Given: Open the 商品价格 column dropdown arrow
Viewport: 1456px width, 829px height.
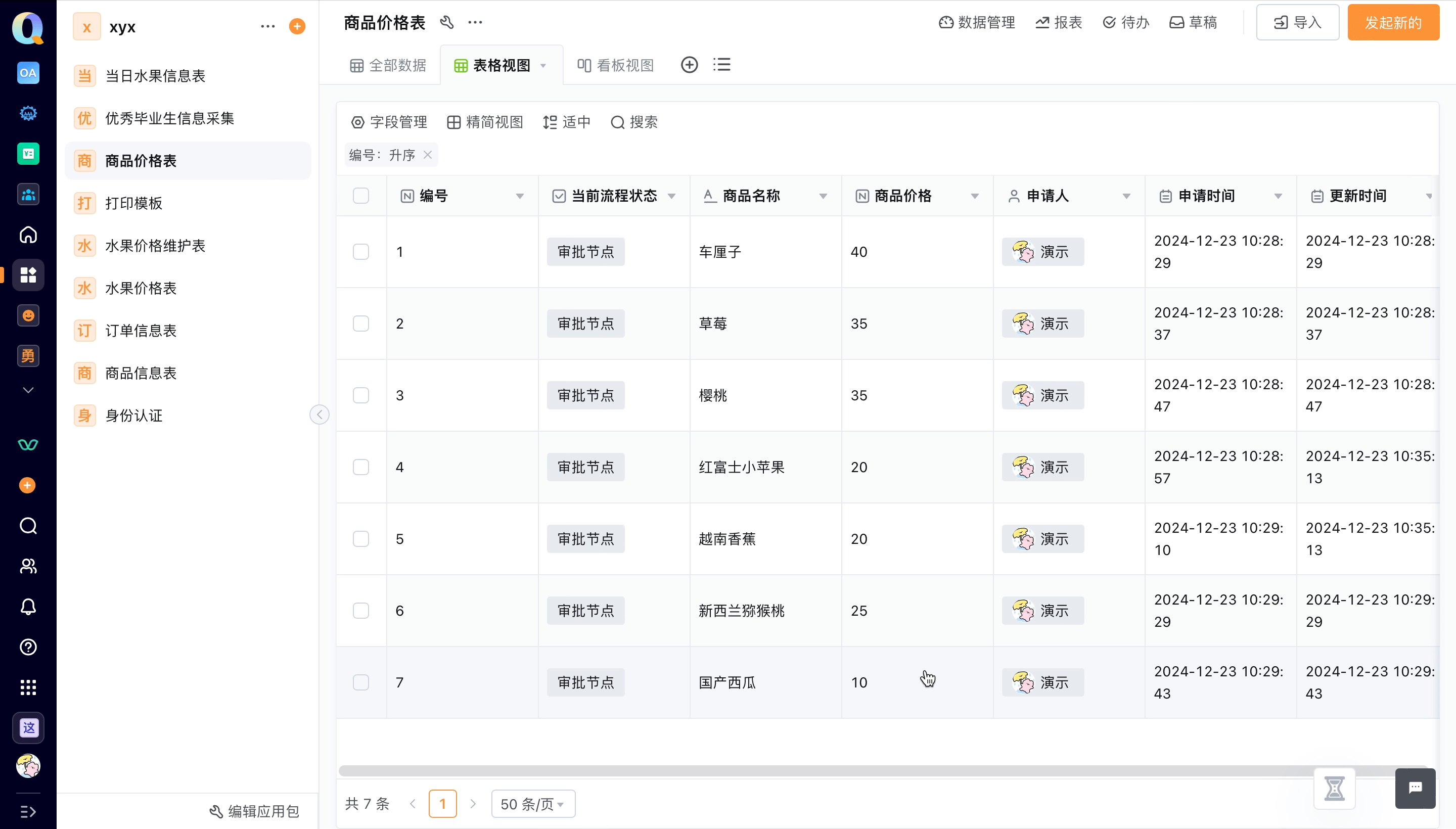Looking at the screenshot, I should 975,197.
